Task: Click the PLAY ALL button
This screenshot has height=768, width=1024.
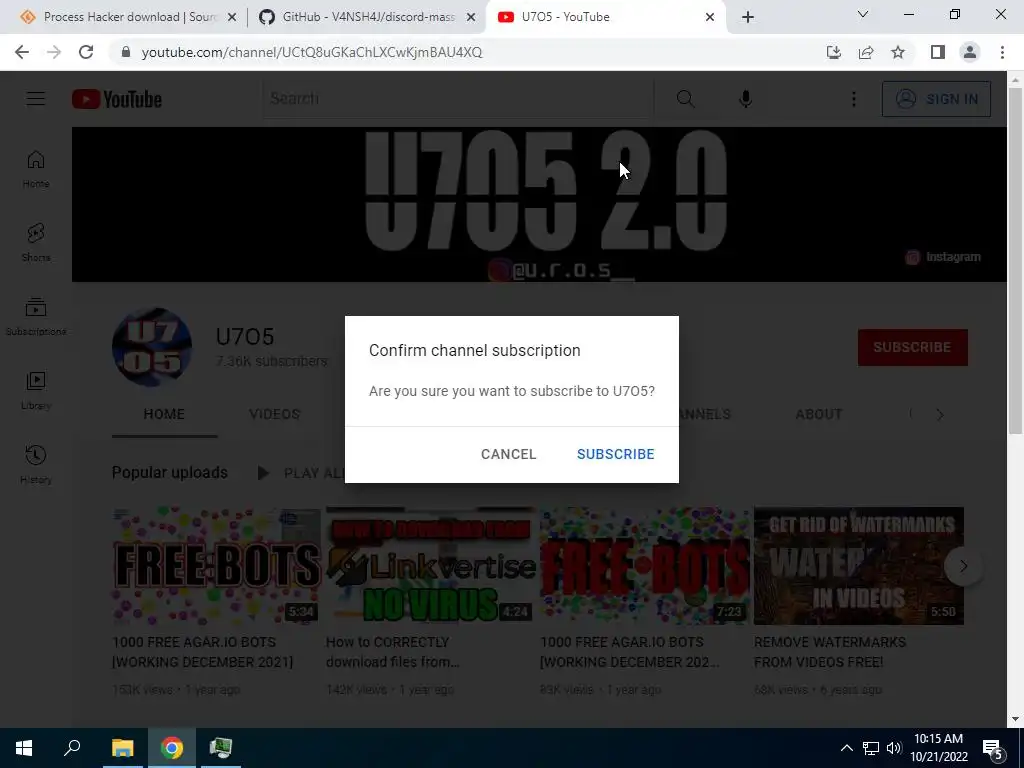Action: click(302, 473)
